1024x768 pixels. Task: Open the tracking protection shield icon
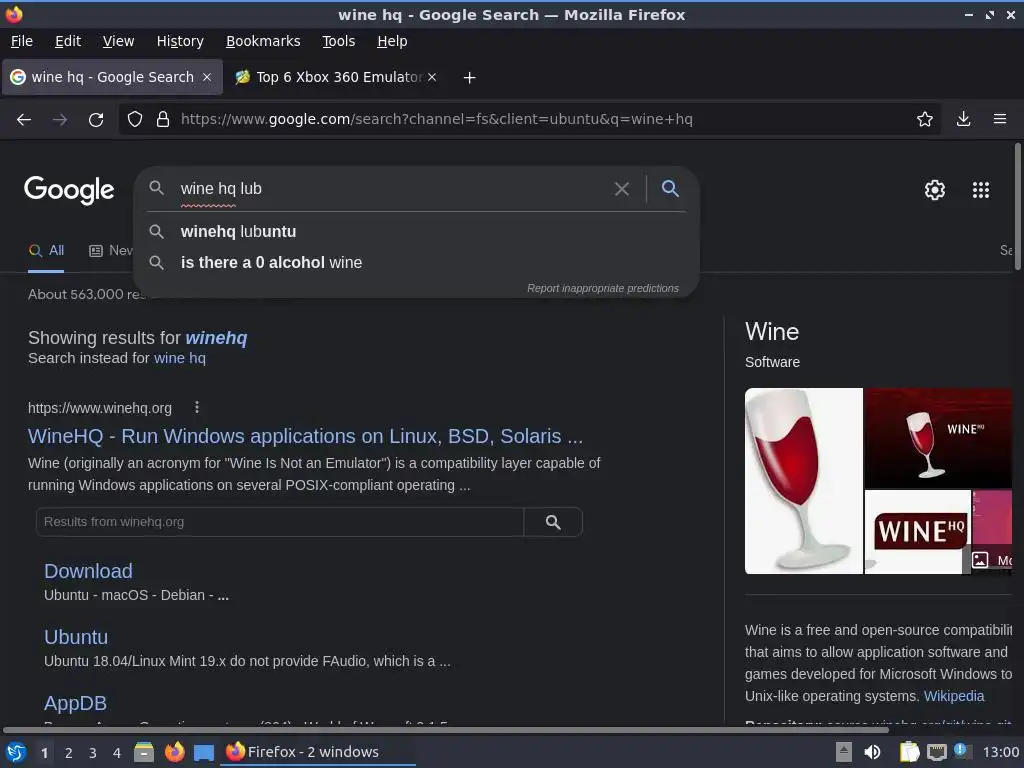click(135, 119)
